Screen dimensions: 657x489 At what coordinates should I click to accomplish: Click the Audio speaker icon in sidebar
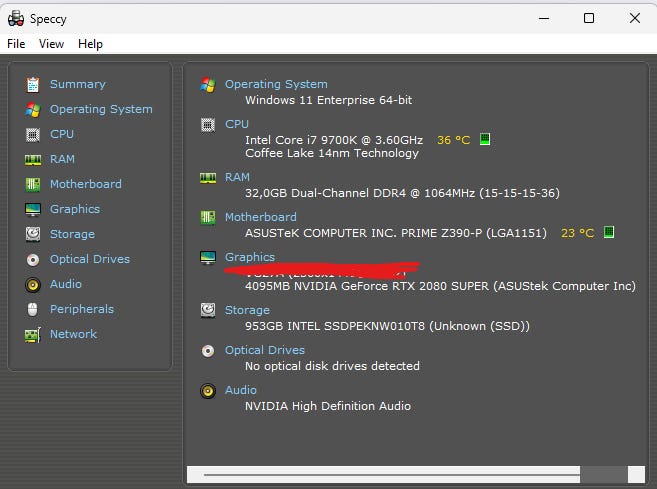coord(33,285)
